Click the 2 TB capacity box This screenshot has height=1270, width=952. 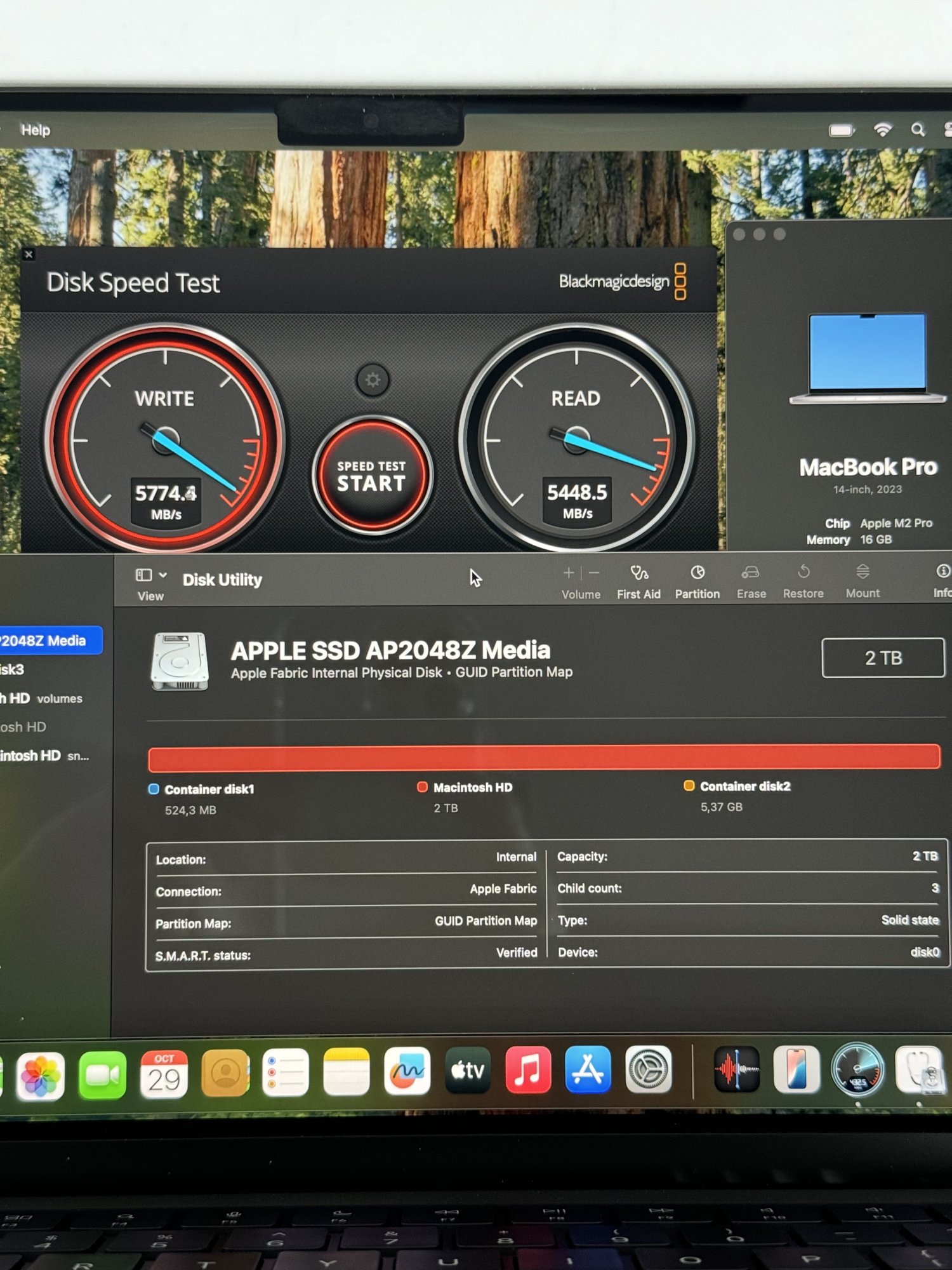[883, 658]
